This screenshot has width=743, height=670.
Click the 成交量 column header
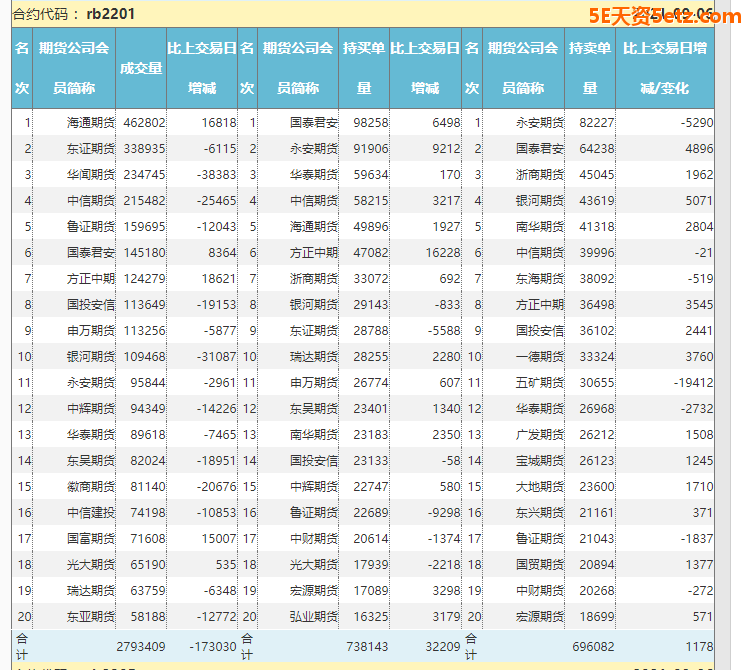click(x=141, y=68)
